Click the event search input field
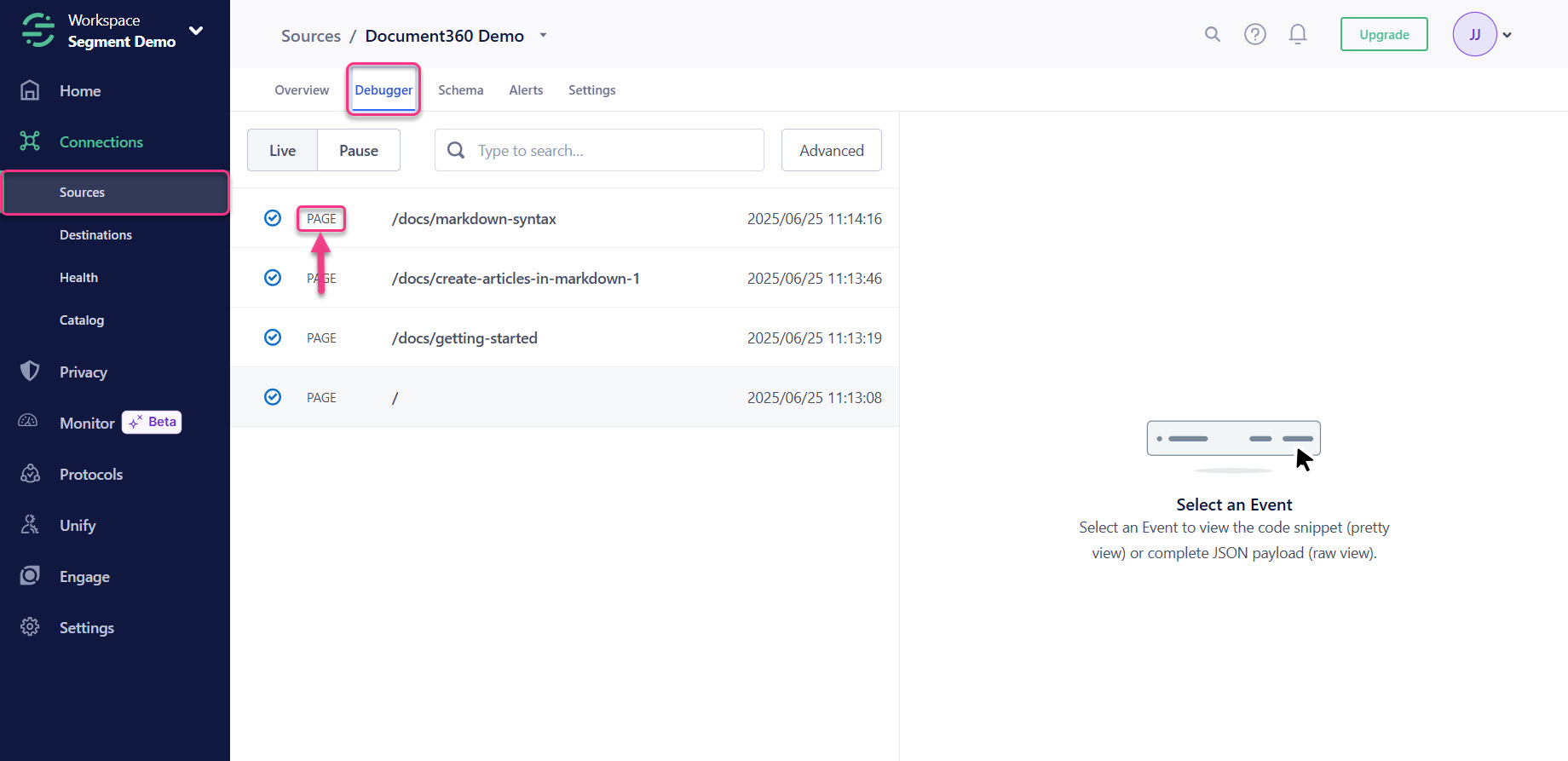This screenshot has height=761, width=1568. [599, 150]
